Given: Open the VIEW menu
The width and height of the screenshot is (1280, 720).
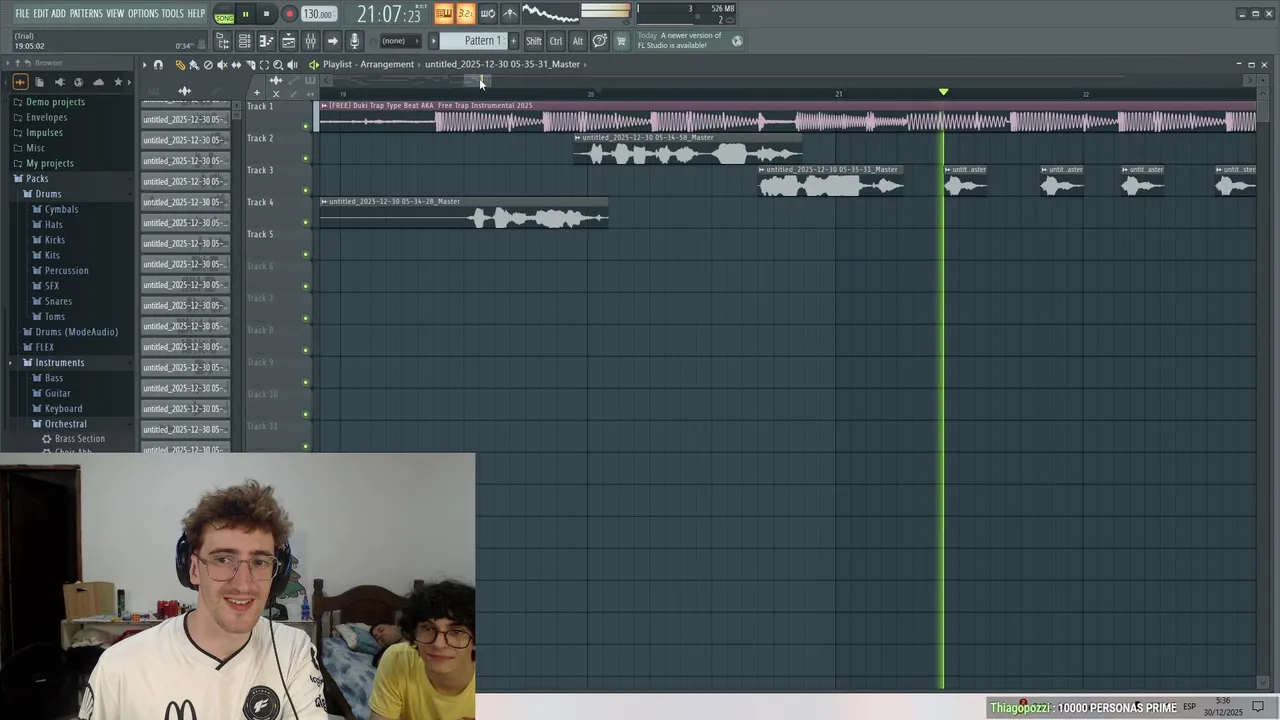Looking at the screenshot, I should pos(115,13).
